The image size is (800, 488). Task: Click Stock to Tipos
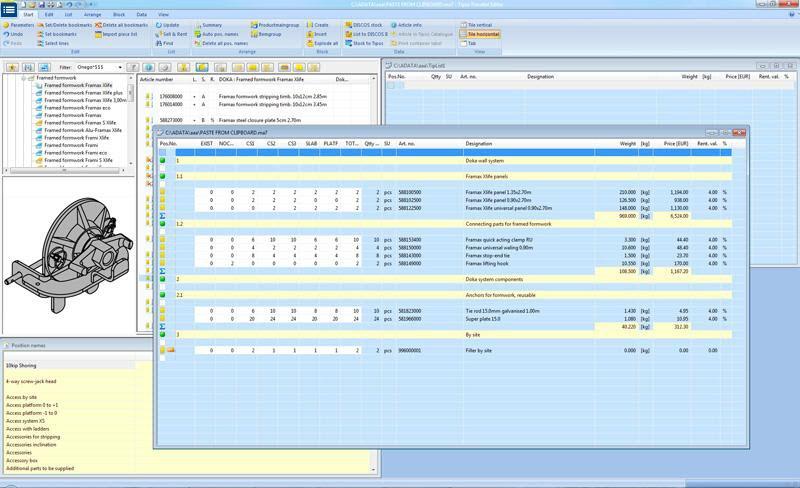click(364, 43)
